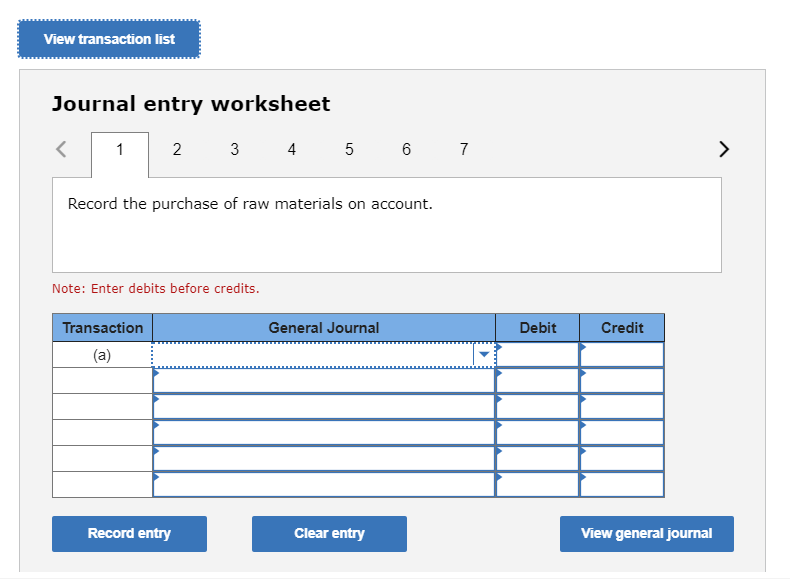
Task: Click third row Debit cell
Action: click(538, 407)
